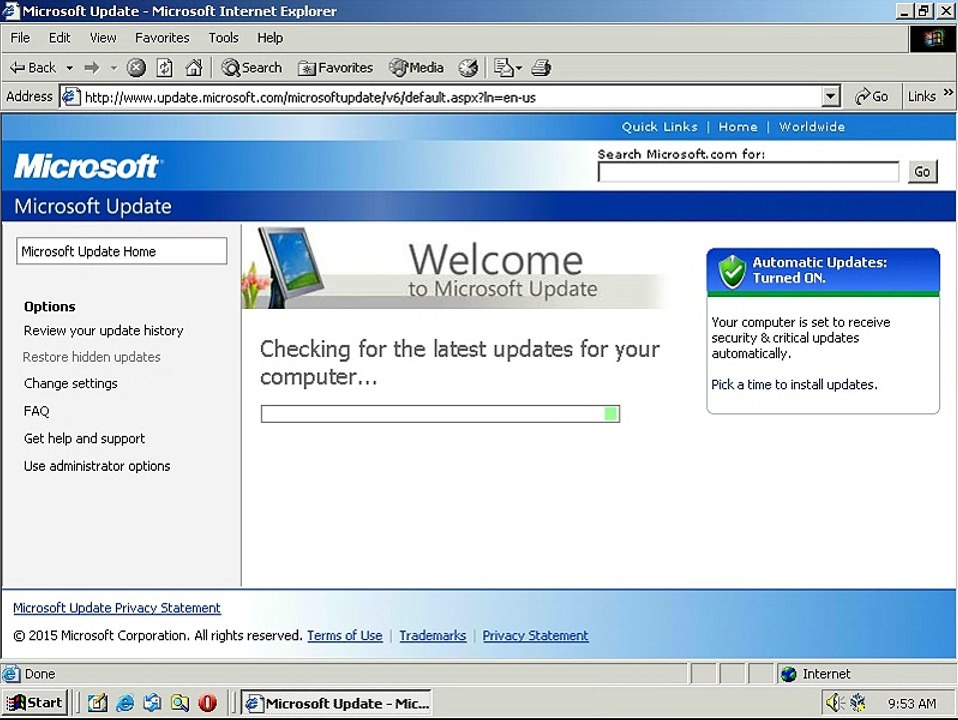Click the Go button next to Microsoft.com search
Screen dimensions: 958x720
(923, 172)
